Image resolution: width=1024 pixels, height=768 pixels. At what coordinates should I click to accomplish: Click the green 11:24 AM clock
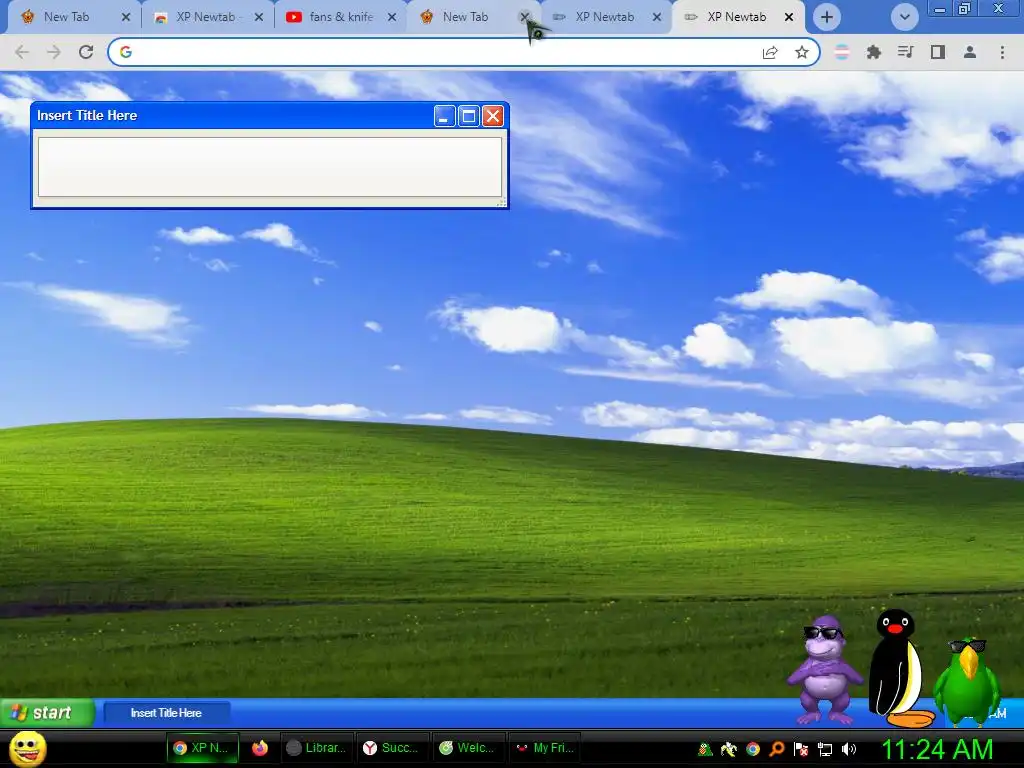coord(937,749)
